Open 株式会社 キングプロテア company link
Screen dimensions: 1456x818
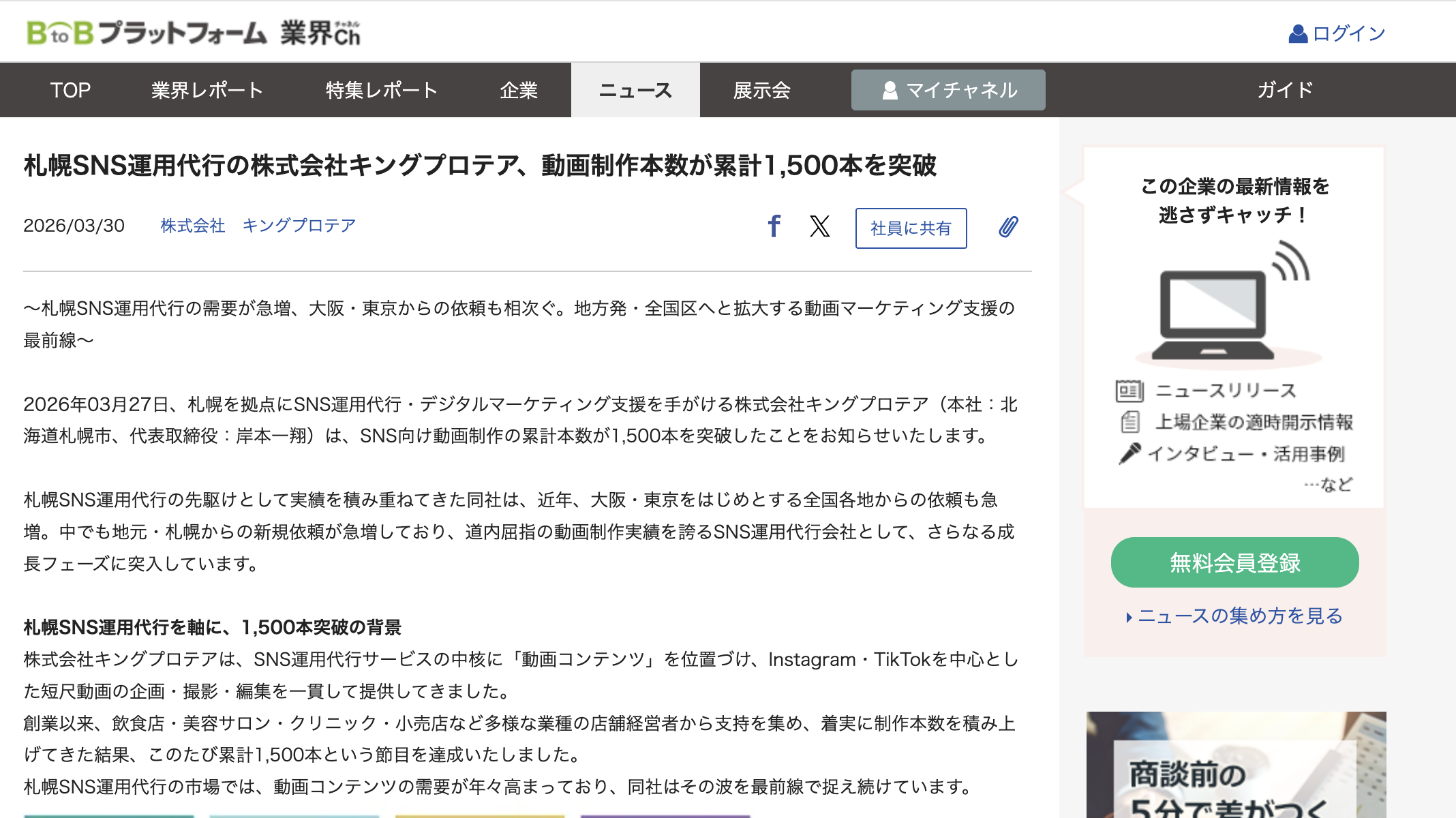pos(258,226)
